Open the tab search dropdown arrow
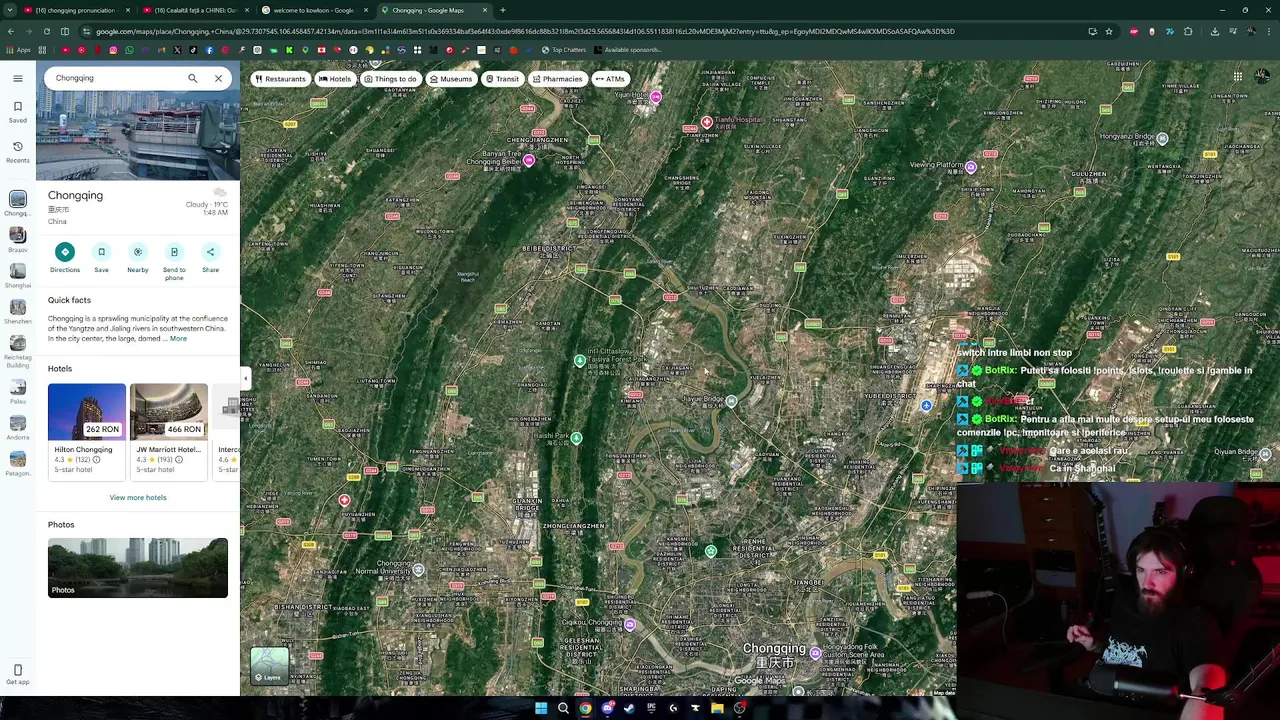 coord(10,10)
